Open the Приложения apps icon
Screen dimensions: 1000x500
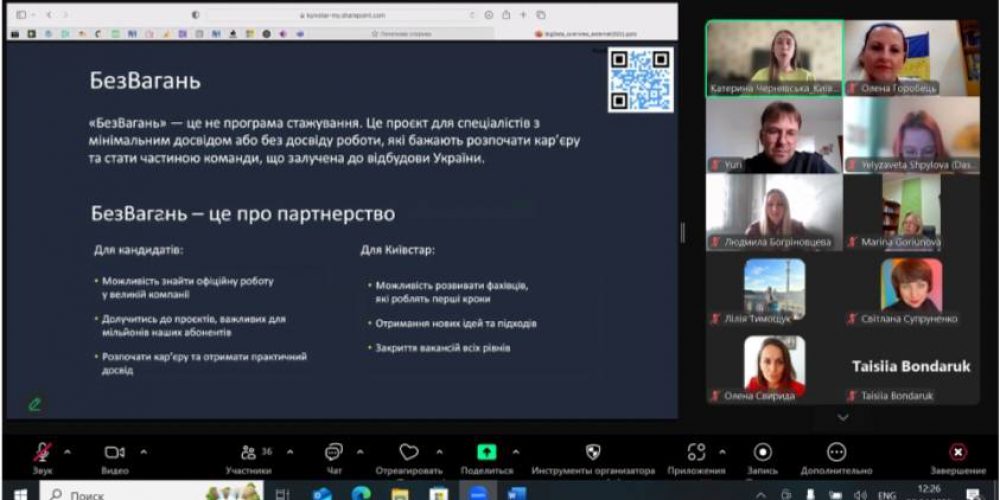696,453
